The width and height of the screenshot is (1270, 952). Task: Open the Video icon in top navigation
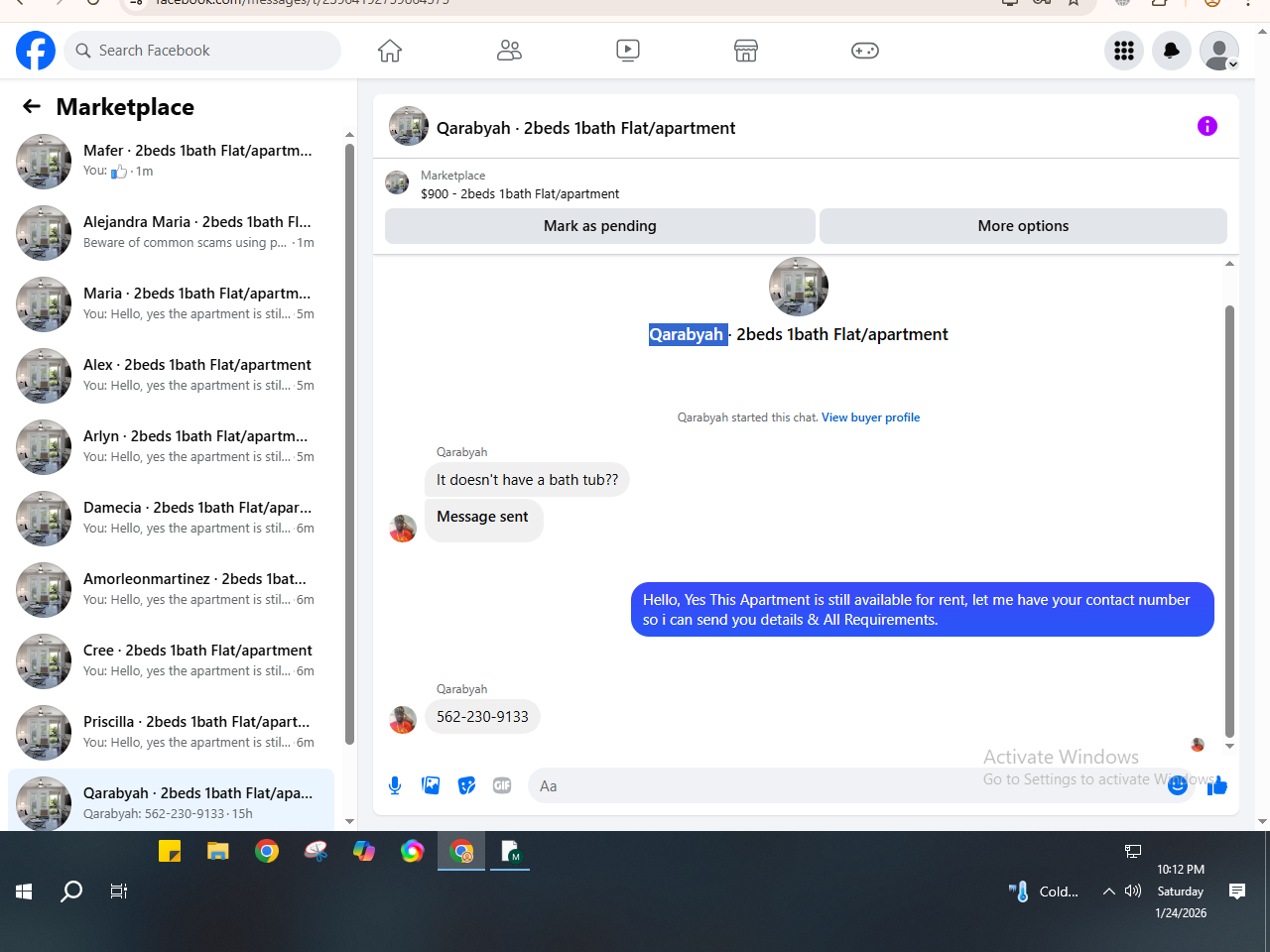point(628,51)
